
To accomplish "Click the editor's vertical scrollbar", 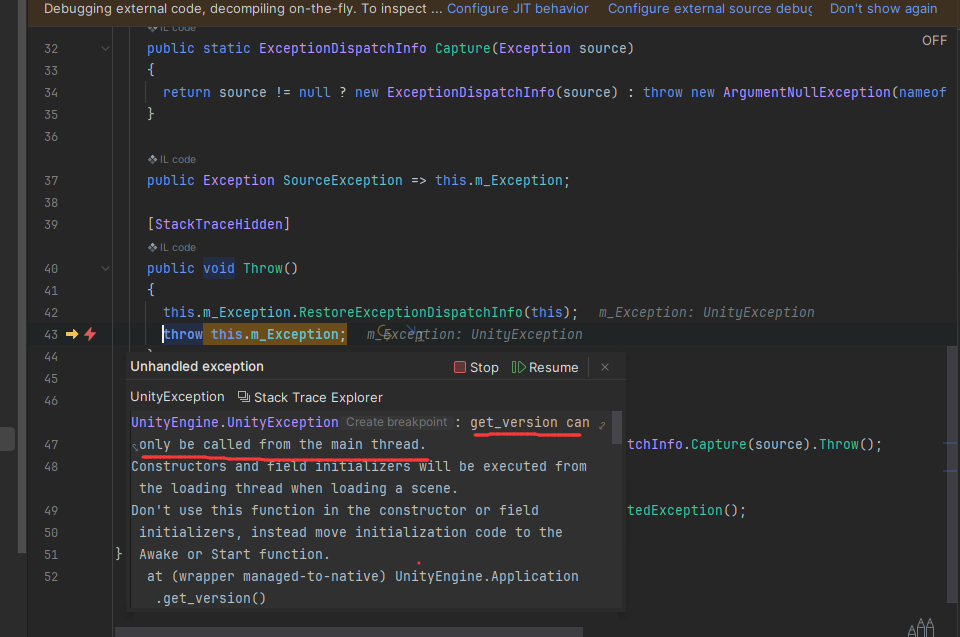I will 953,450.
